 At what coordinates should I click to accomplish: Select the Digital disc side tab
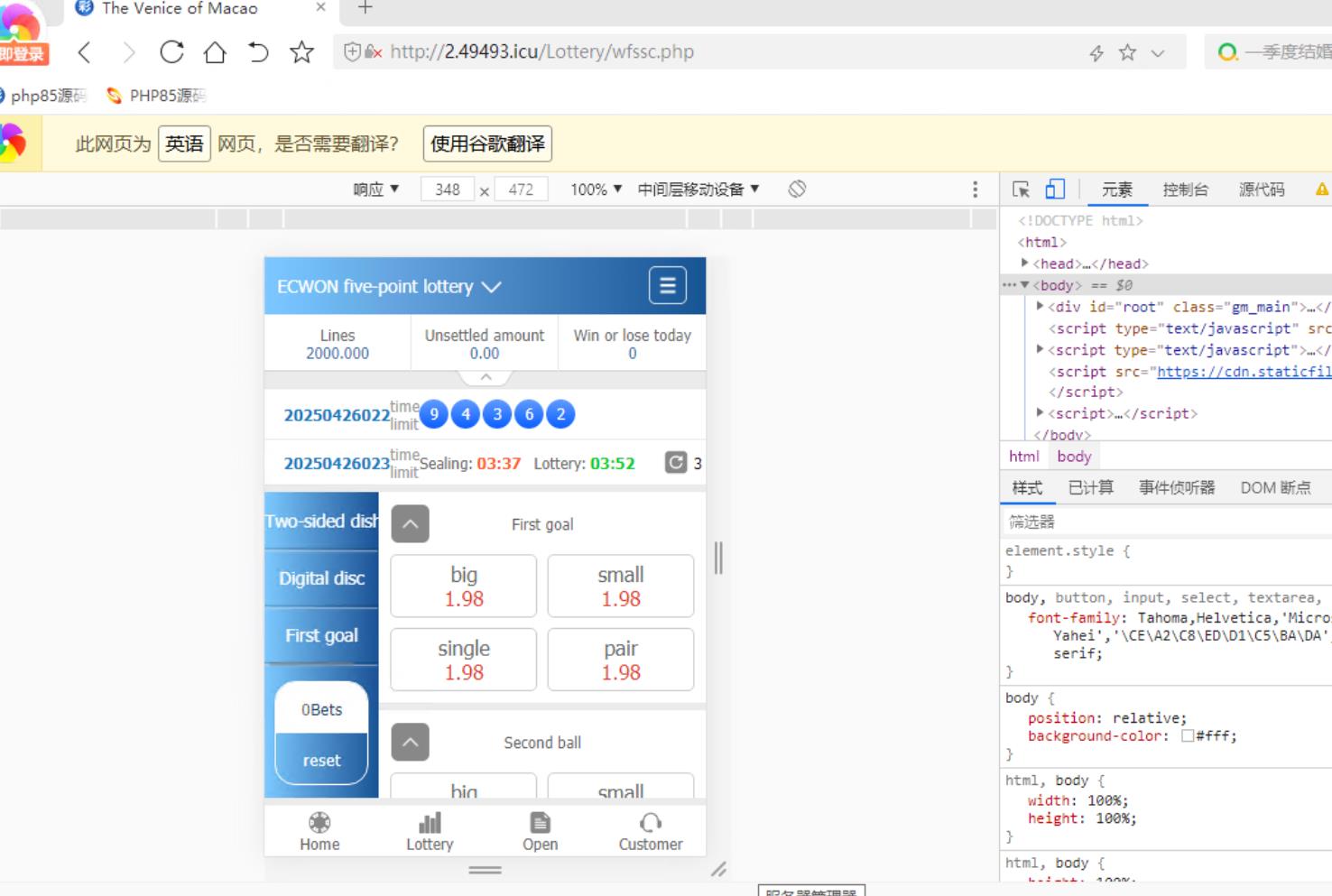[x=321, y=578]
